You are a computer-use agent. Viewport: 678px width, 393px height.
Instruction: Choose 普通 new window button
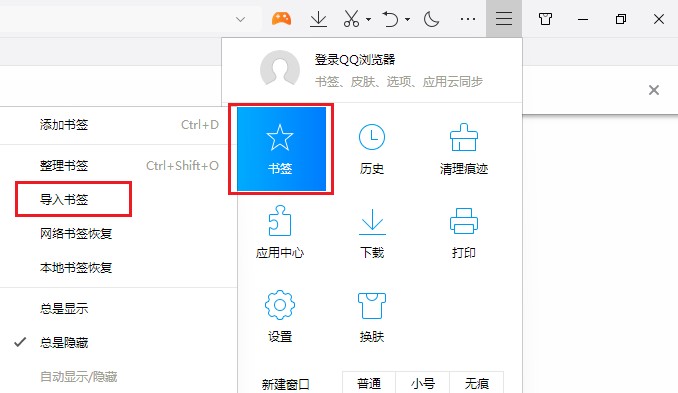click(x=369, y=383)
